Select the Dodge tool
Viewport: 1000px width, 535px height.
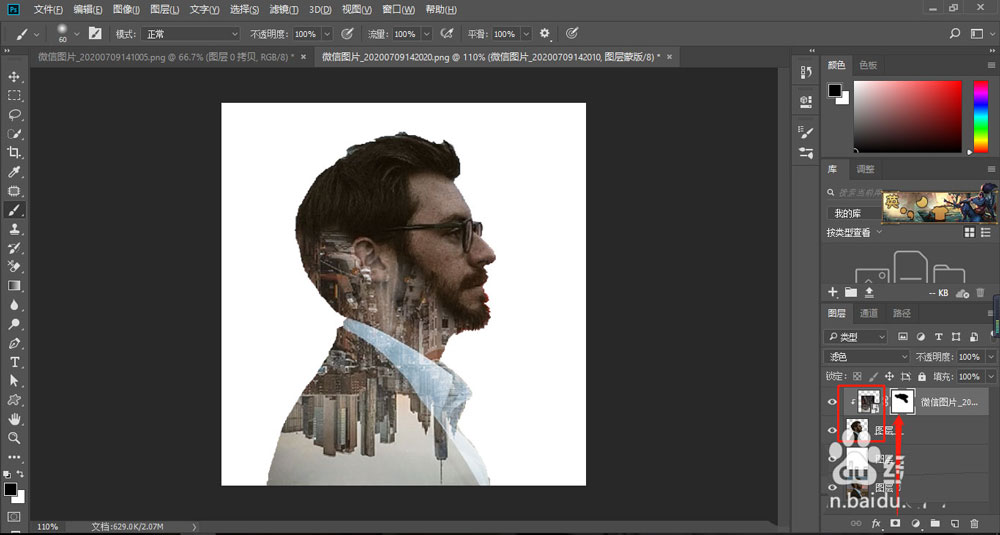(14, 324)
